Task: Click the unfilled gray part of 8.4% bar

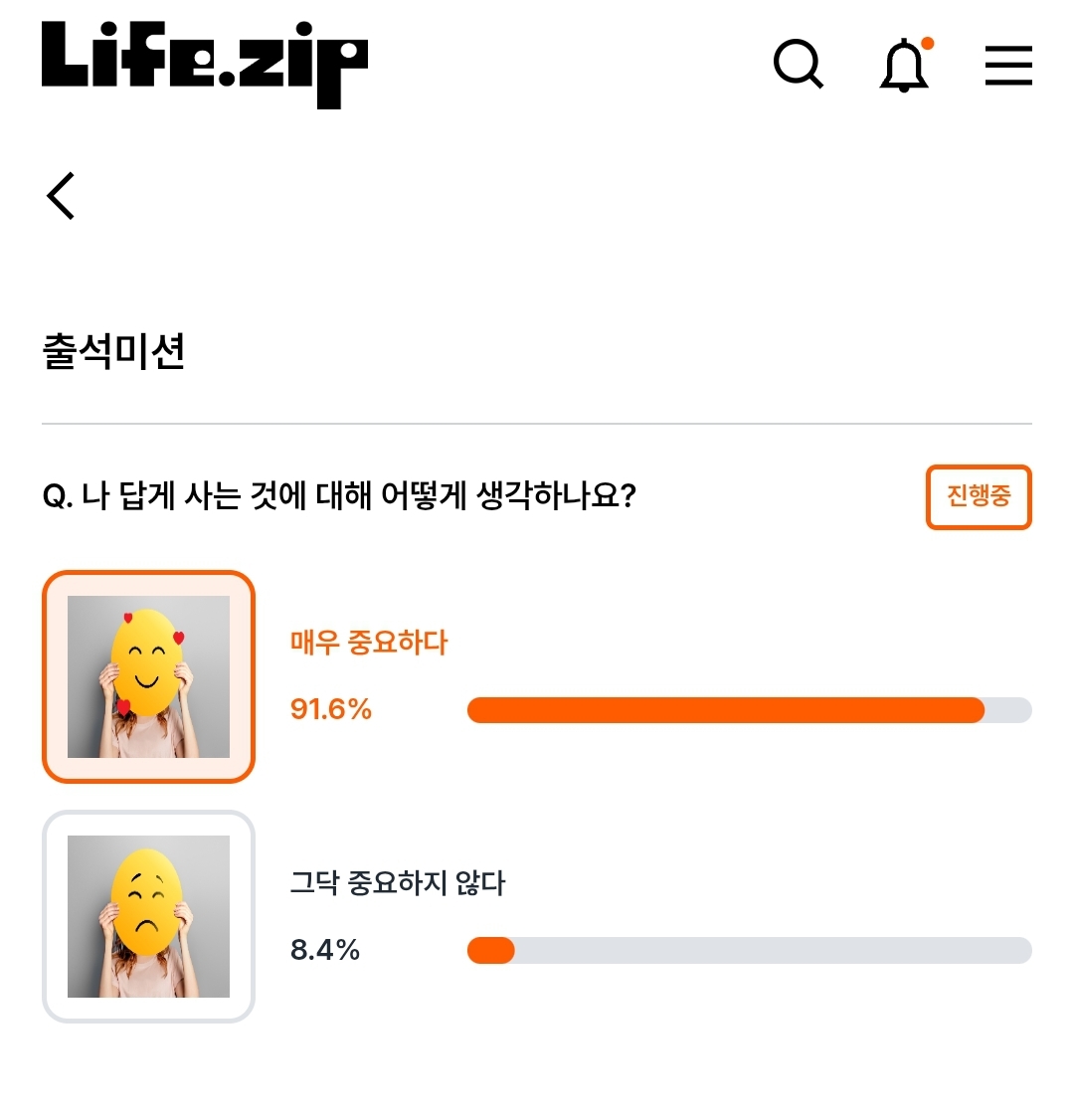Action: [773, 950]
